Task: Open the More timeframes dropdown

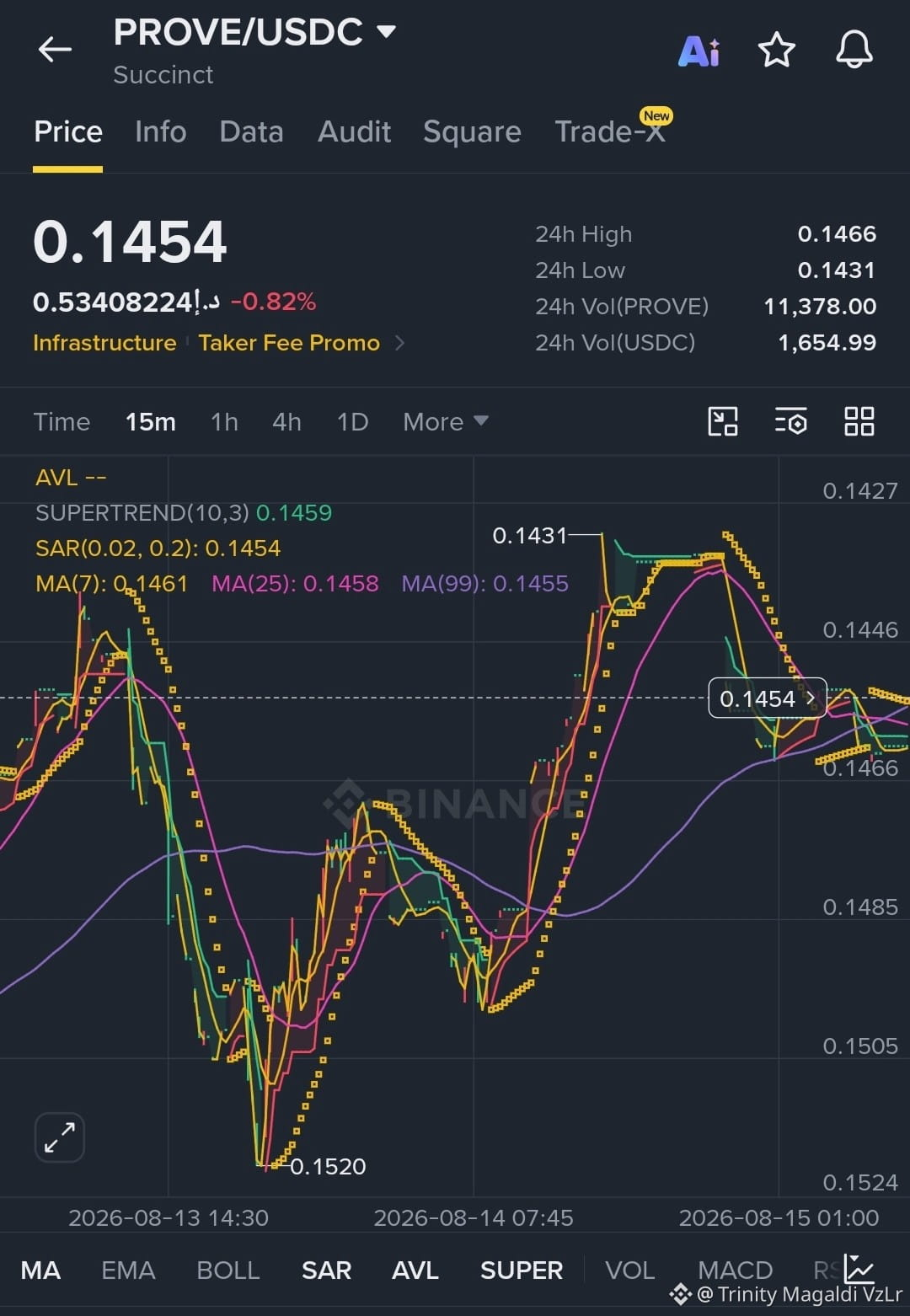Action: (x=445, y=421)
